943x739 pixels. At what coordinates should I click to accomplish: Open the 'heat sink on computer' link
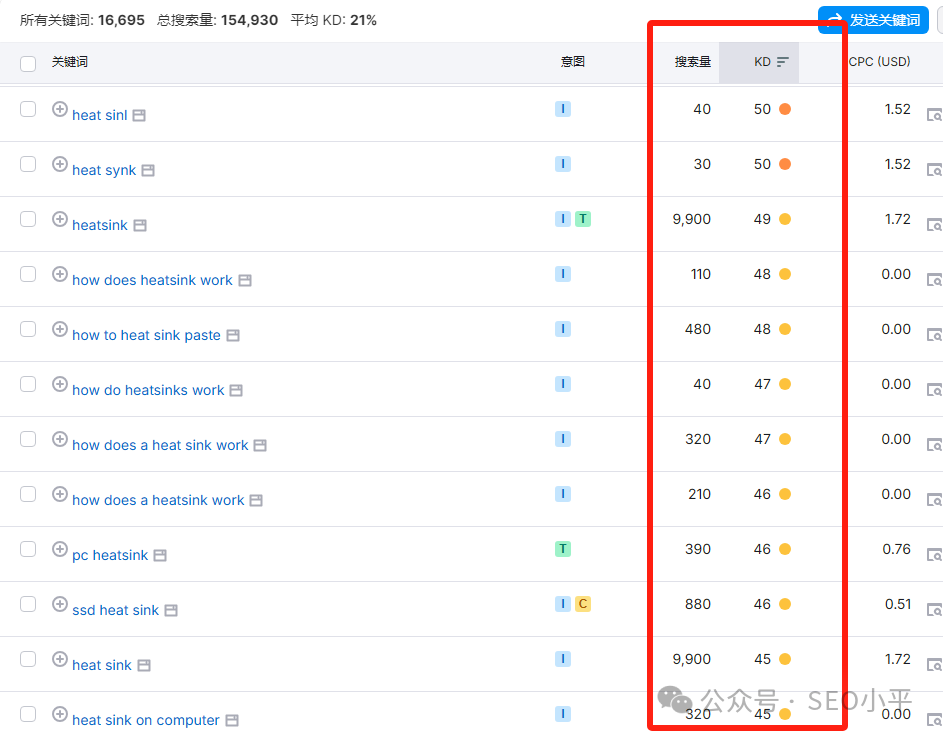[x=146, y=720]
